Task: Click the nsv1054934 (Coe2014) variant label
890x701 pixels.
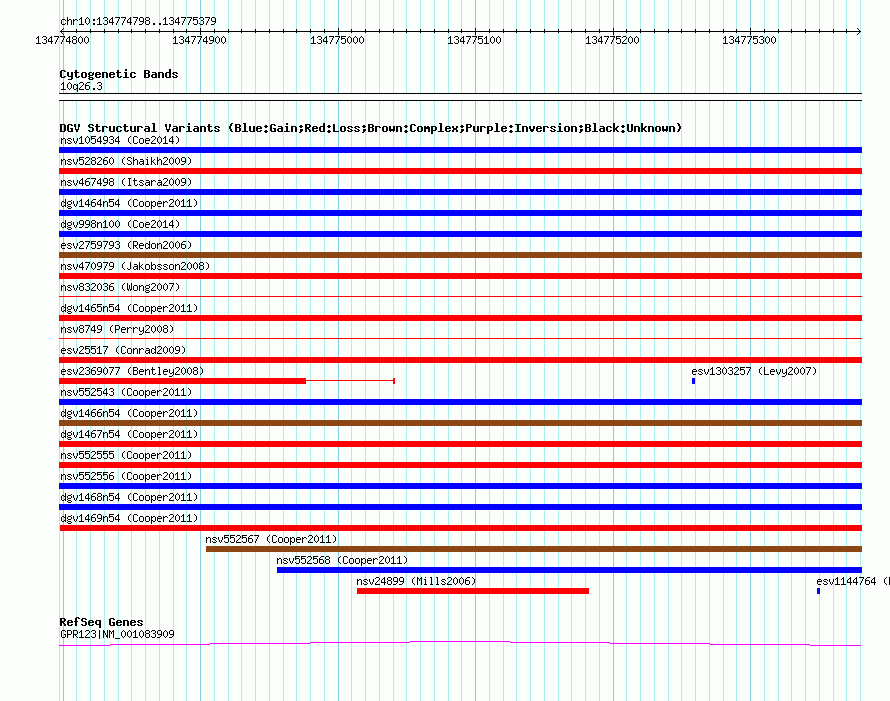Action: [x=120, y=140]
